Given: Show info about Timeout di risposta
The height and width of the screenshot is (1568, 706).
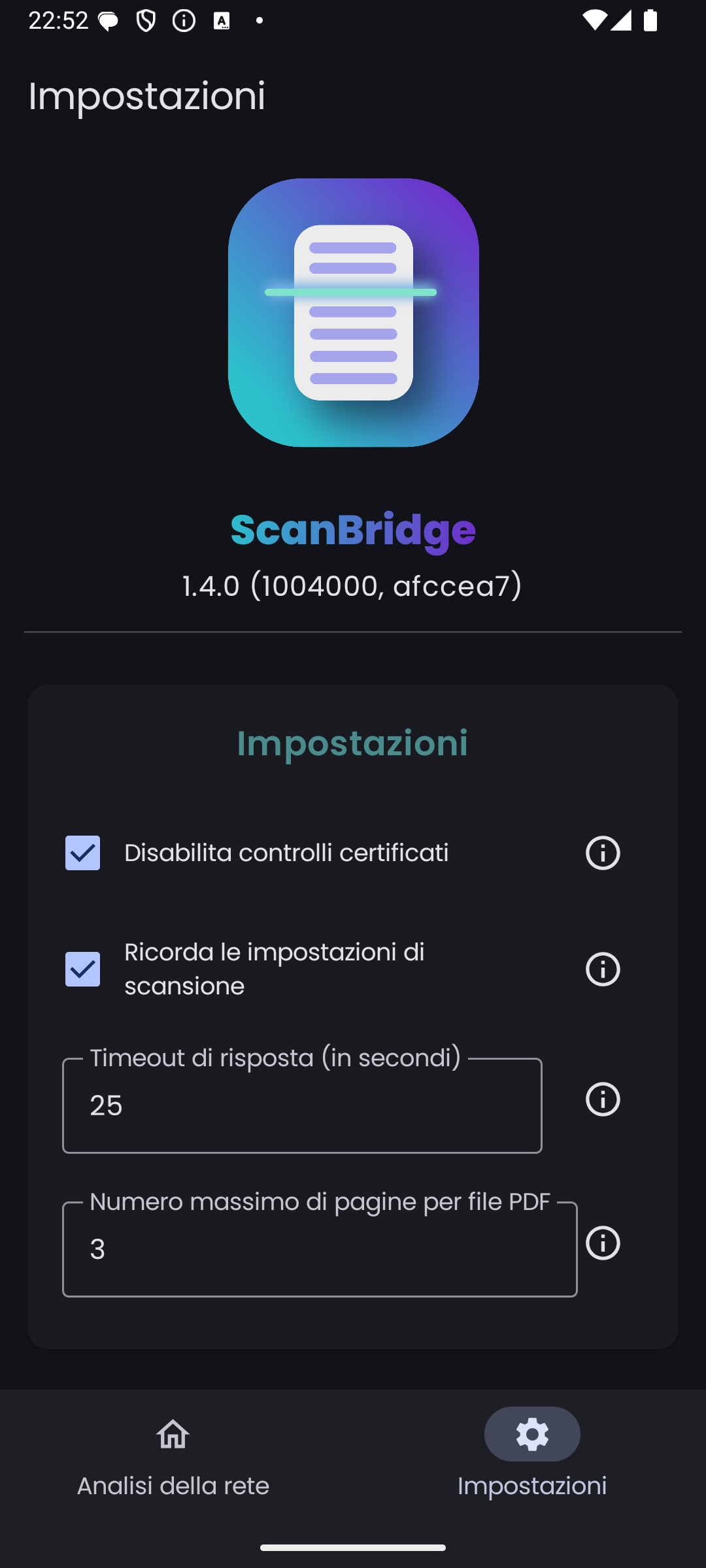Looking at the screenshot, I should 602,1099.
